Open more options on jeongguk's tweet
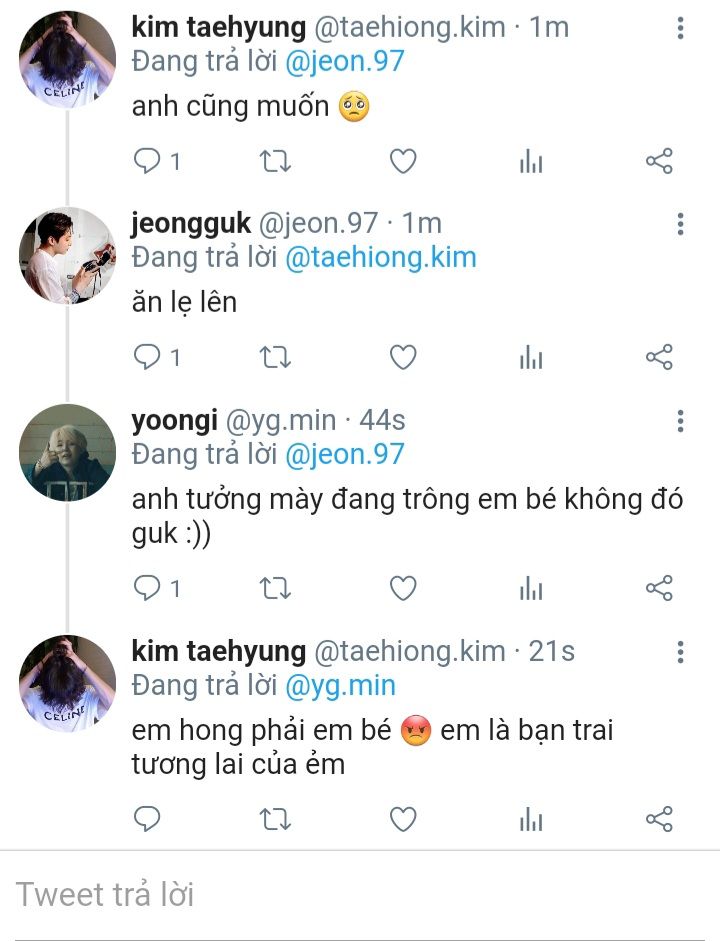This screenshot has width=720, height=941. tap(680, 223)
